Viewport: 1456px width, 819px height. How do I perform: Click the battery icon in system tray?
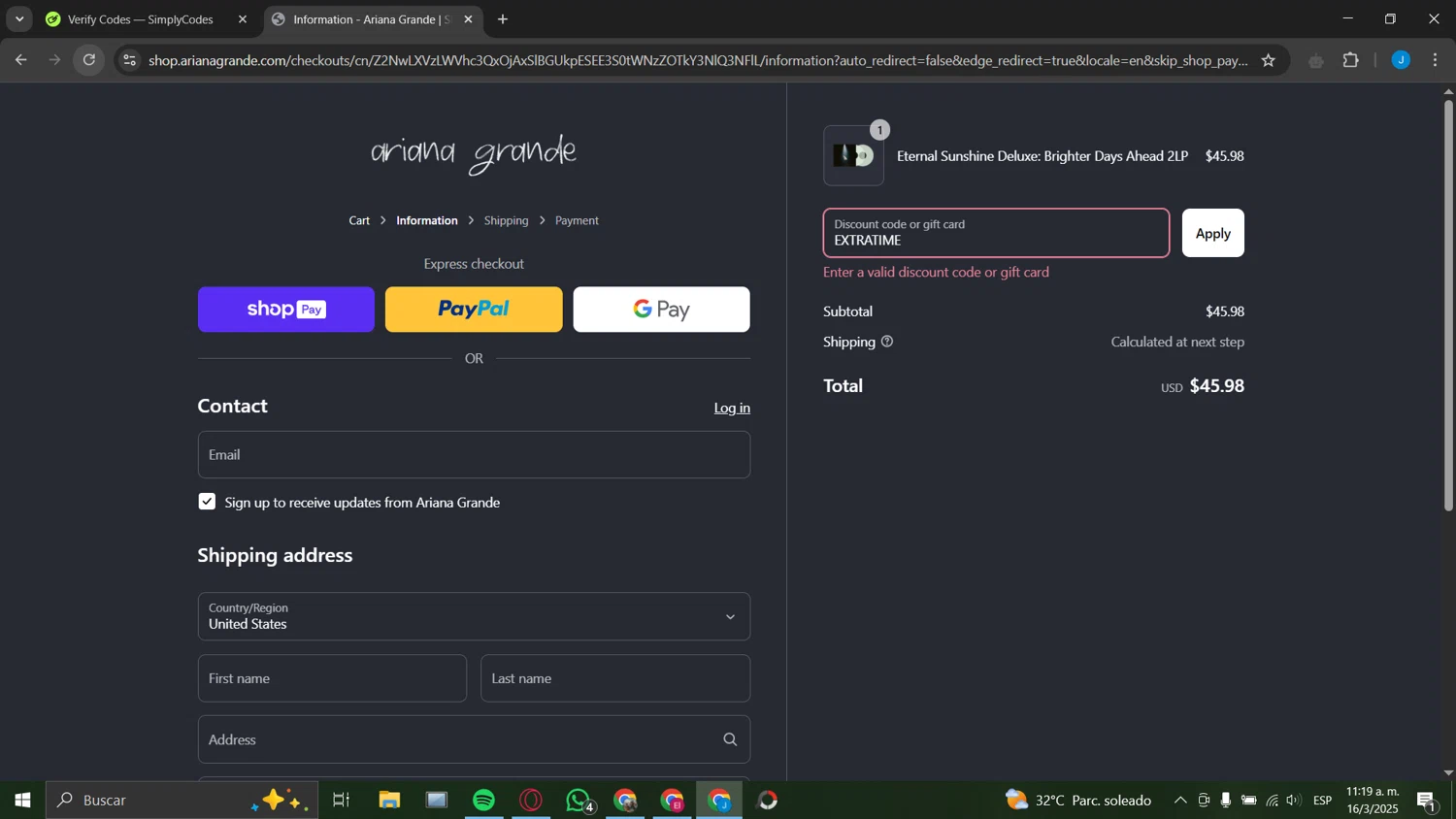[x=1249, y=801]
